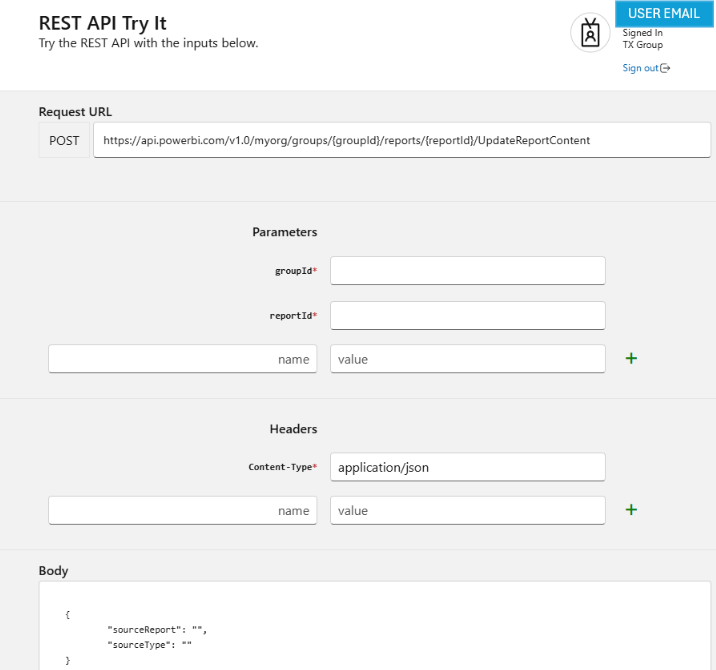This screenshot has width=716, height=670.
Task: Select the reportId input field
Action: coord(467,316)
